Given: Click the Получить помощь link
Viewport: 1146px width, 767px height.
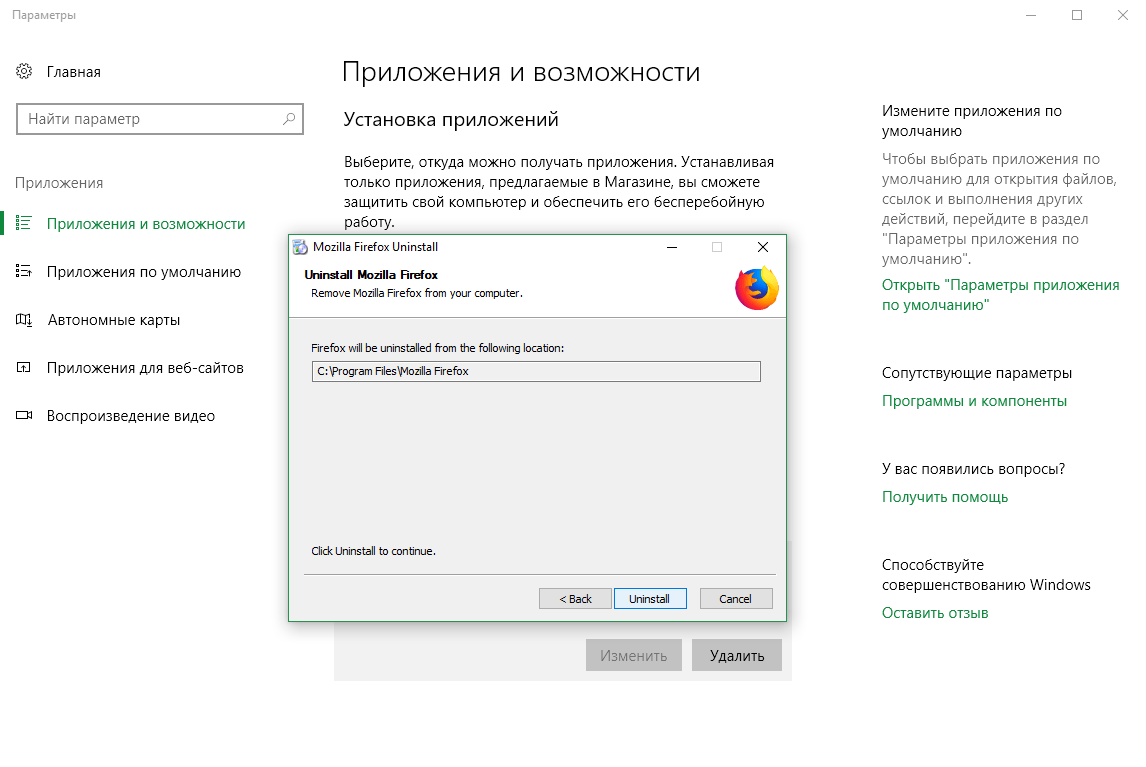Looking at the screenshot, I should [944, 497].
